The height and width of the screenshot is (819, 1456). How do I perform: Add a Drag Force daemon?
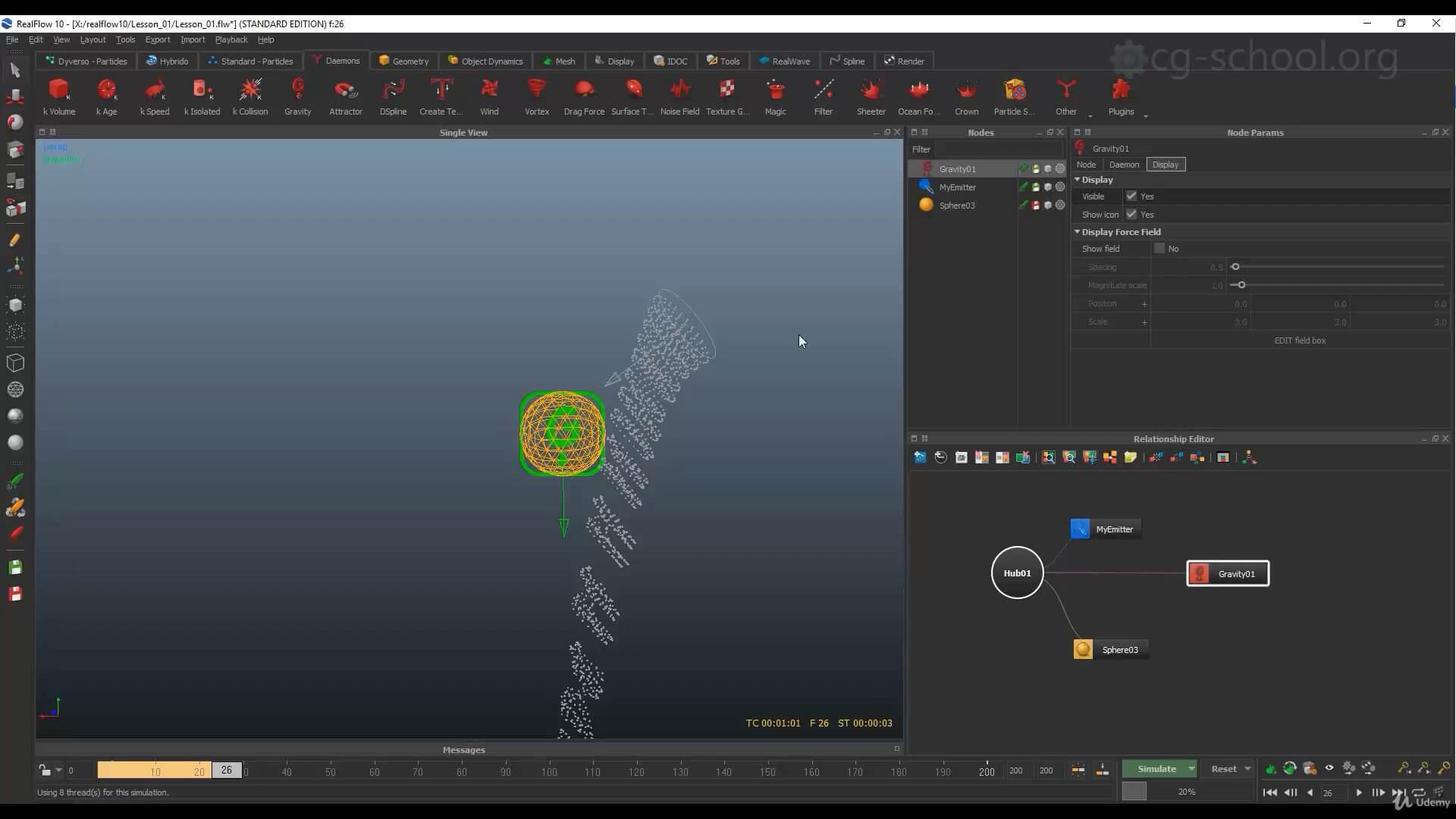(584, 96)
